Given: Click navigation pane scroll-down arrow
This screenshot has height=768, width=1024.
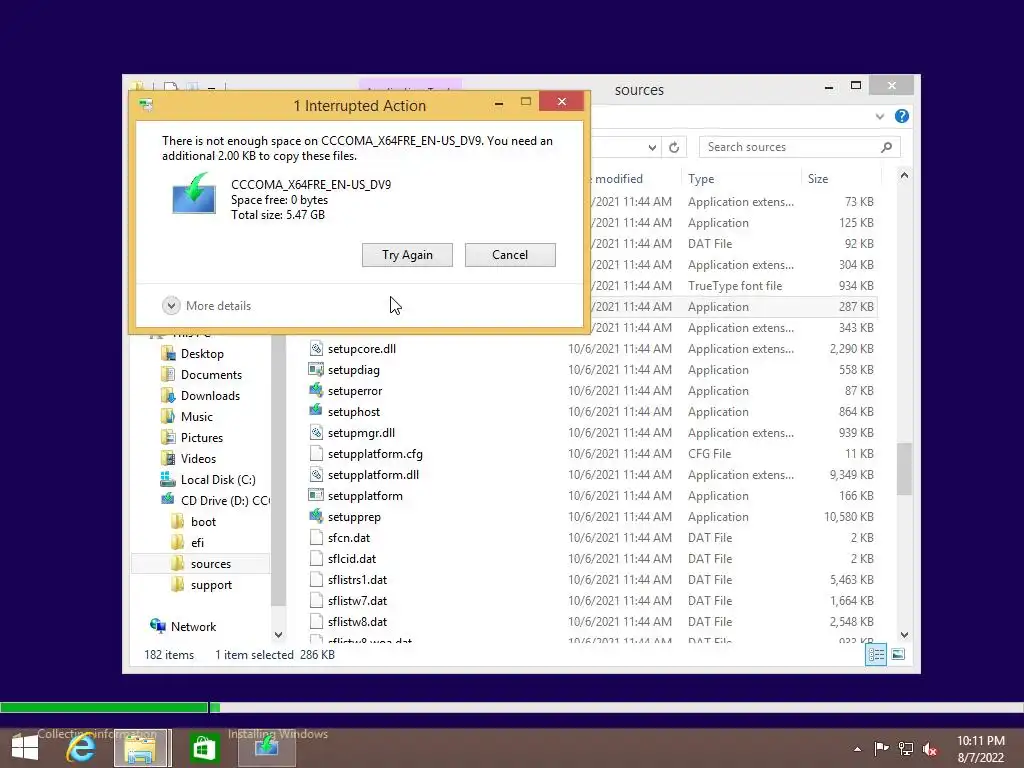Looking at the screenshot, I should (278, 634).
